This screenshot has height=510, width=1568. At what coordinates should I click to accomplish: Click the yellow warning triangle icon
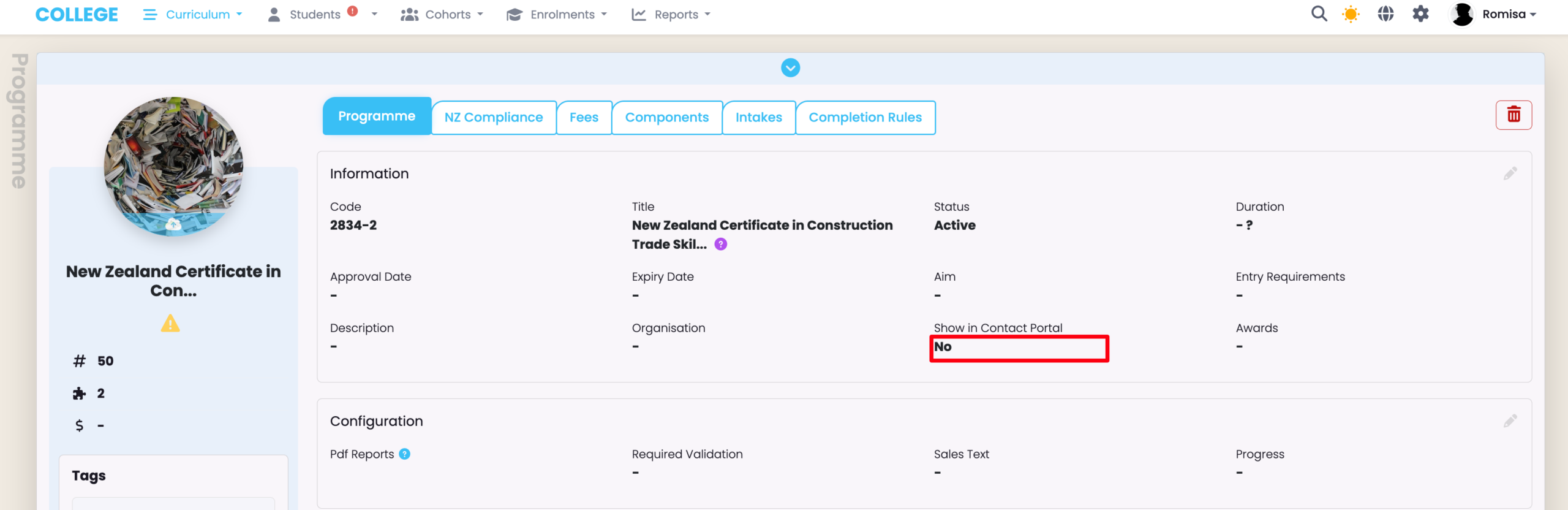click(x=170, y=324)
